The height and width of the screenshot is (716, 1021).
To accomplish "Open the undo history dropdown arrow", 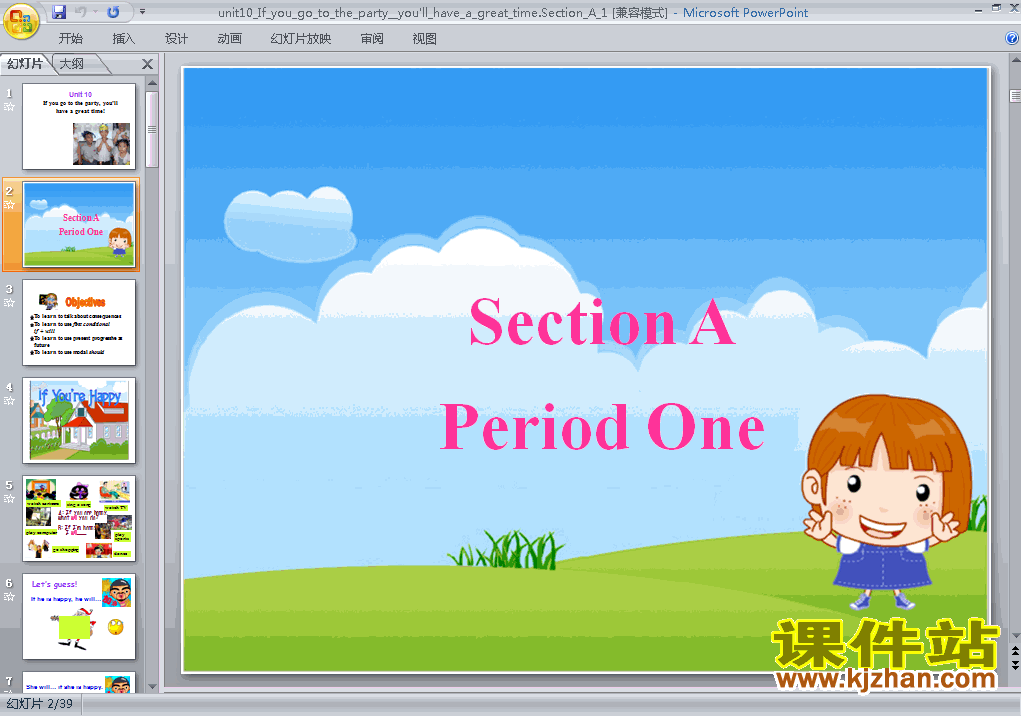I will point(95,12).
